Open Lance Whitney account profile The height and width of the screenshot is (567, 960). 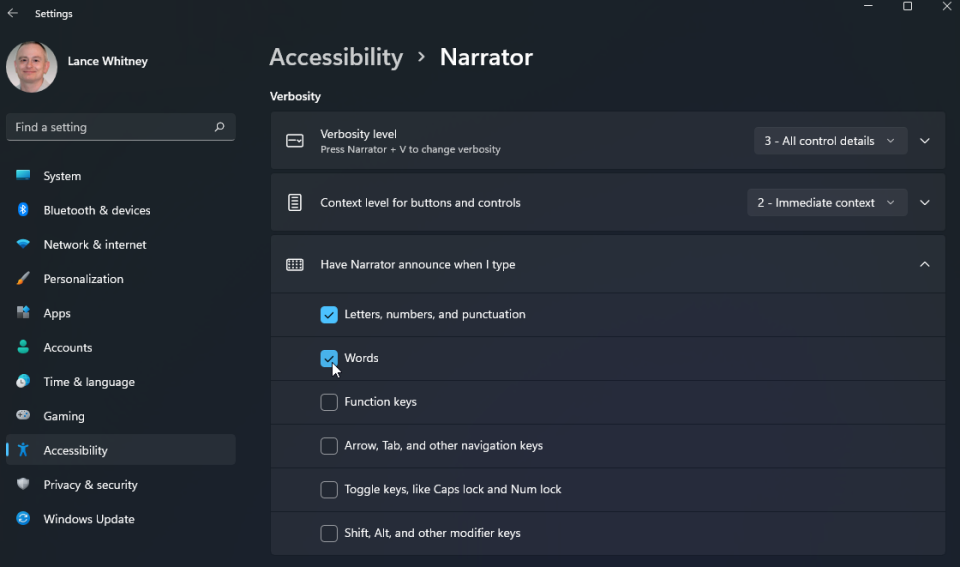click(x=107, y=61)
